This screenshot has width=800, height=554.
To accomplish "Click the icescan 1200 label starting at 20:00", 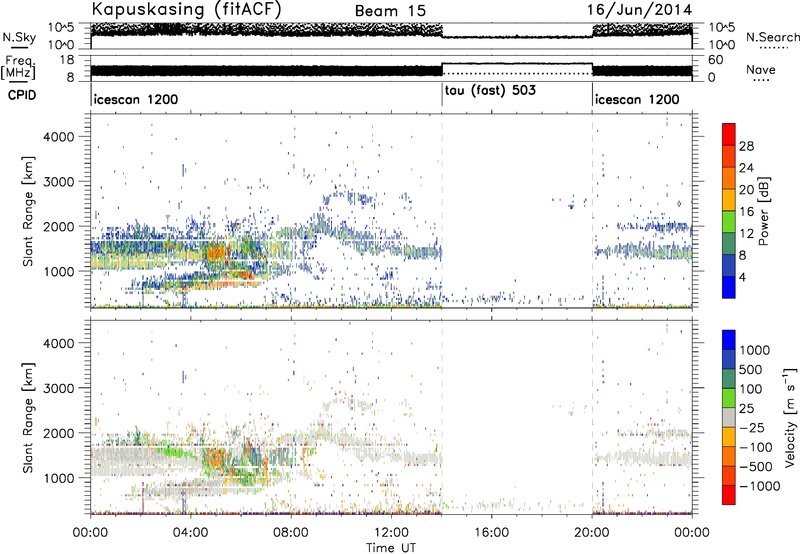I will coord(637,99).
